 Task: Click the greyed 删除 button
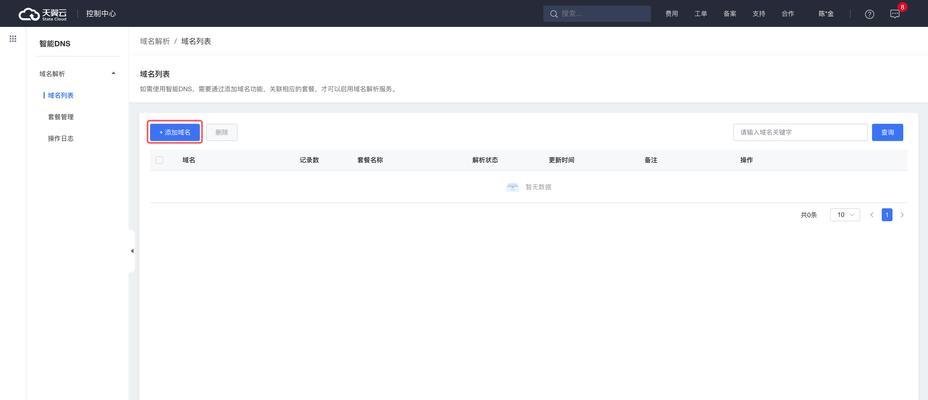tap(222, 133)
